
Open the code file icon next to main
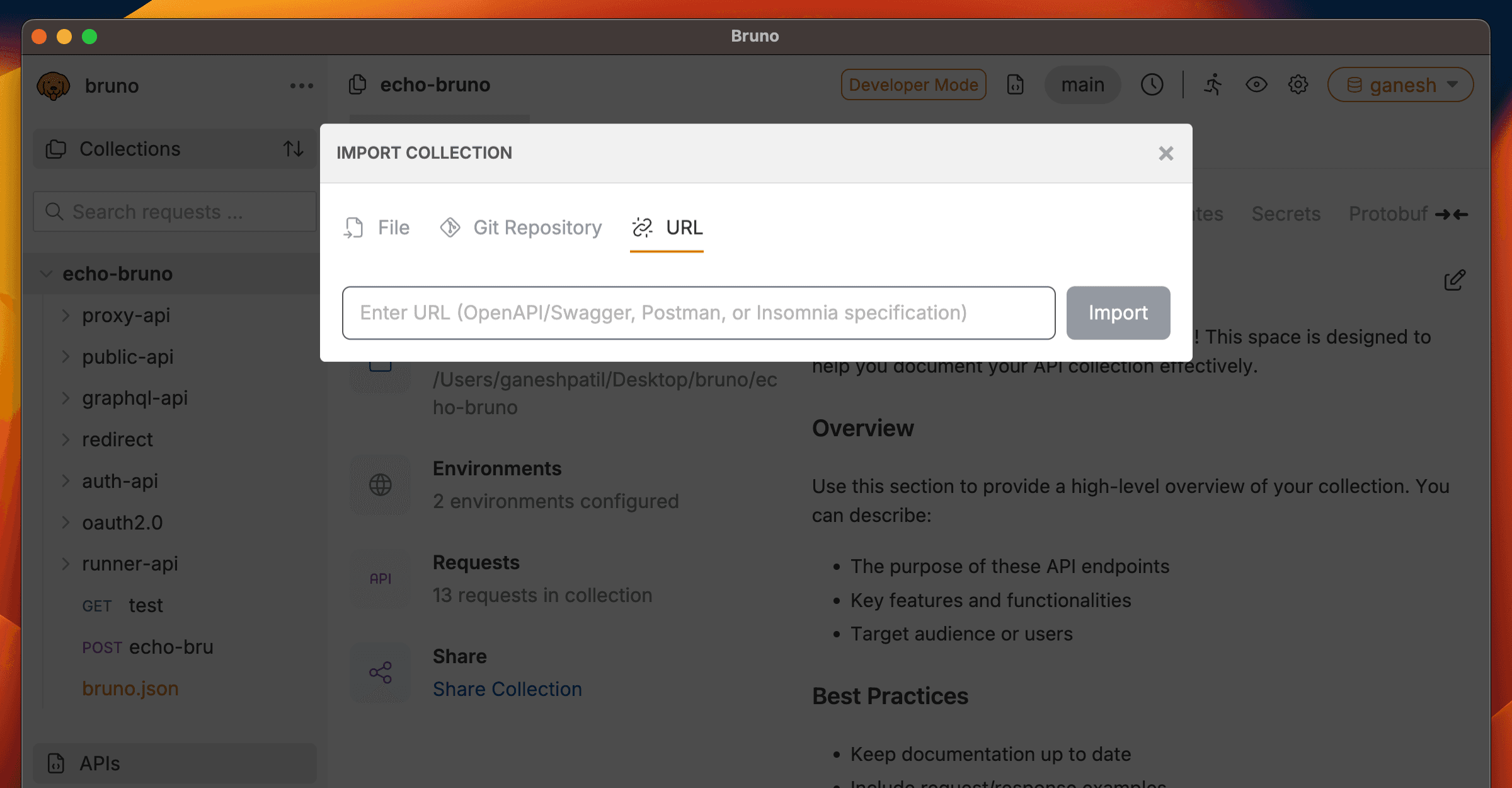pyautogui.click(x=1015, y=84)
